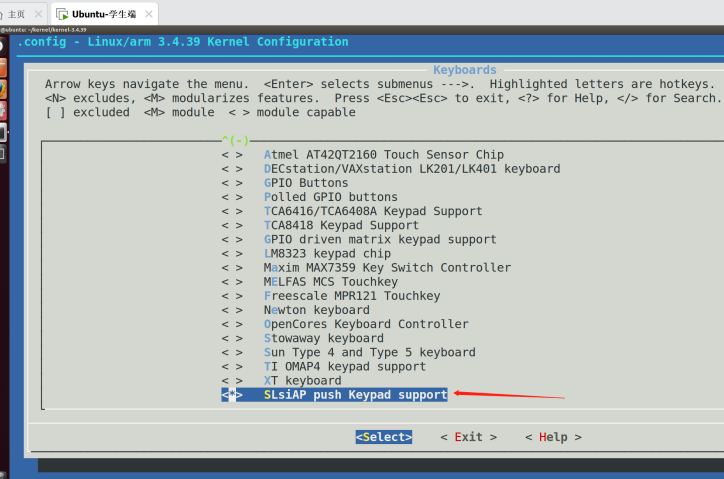Screen dimensions: 724x479
Task: Click the scroll-up indicator ^(-) above list
Action: (235, 140)
